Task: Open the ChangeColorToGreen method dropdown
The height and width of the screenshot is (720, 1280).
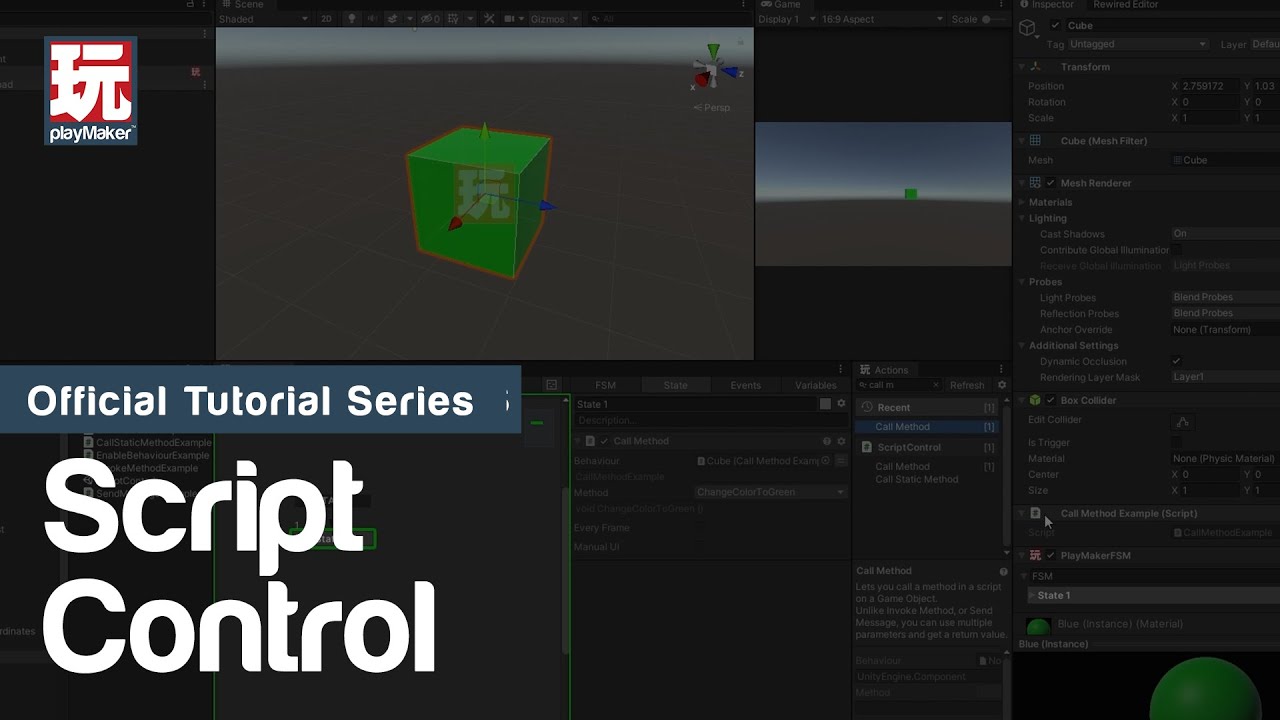Action: pyautogui.click(x=770, y=492)
